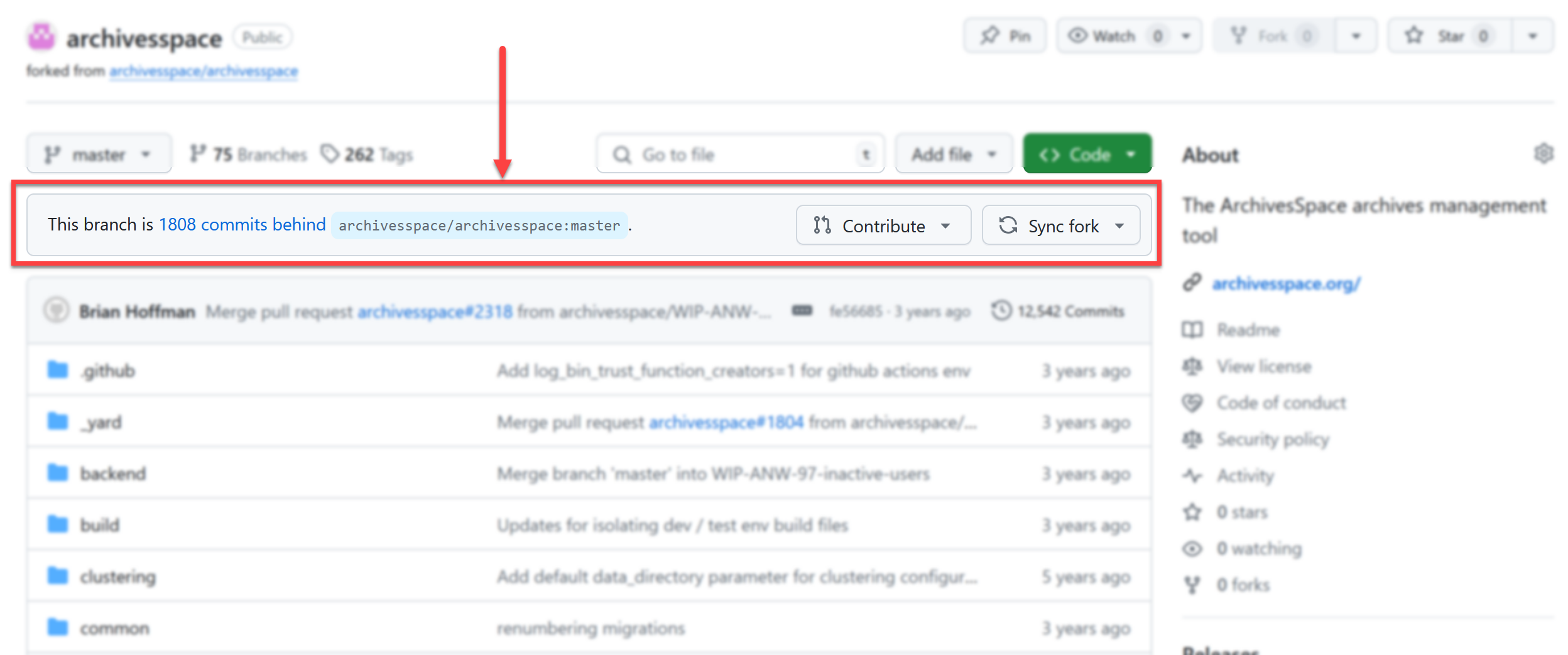Open the backend folder
This screenshot has height=655, width=1568.
point(113,474)
